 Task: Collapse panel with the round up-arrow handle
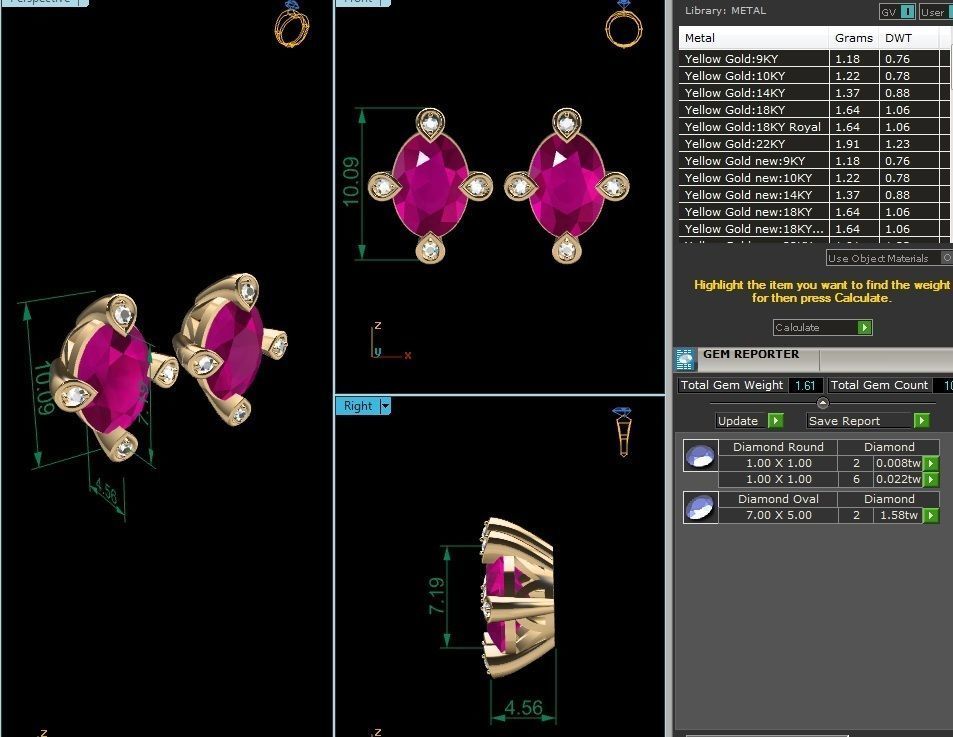pyautogui.click(x=822, y=403)
